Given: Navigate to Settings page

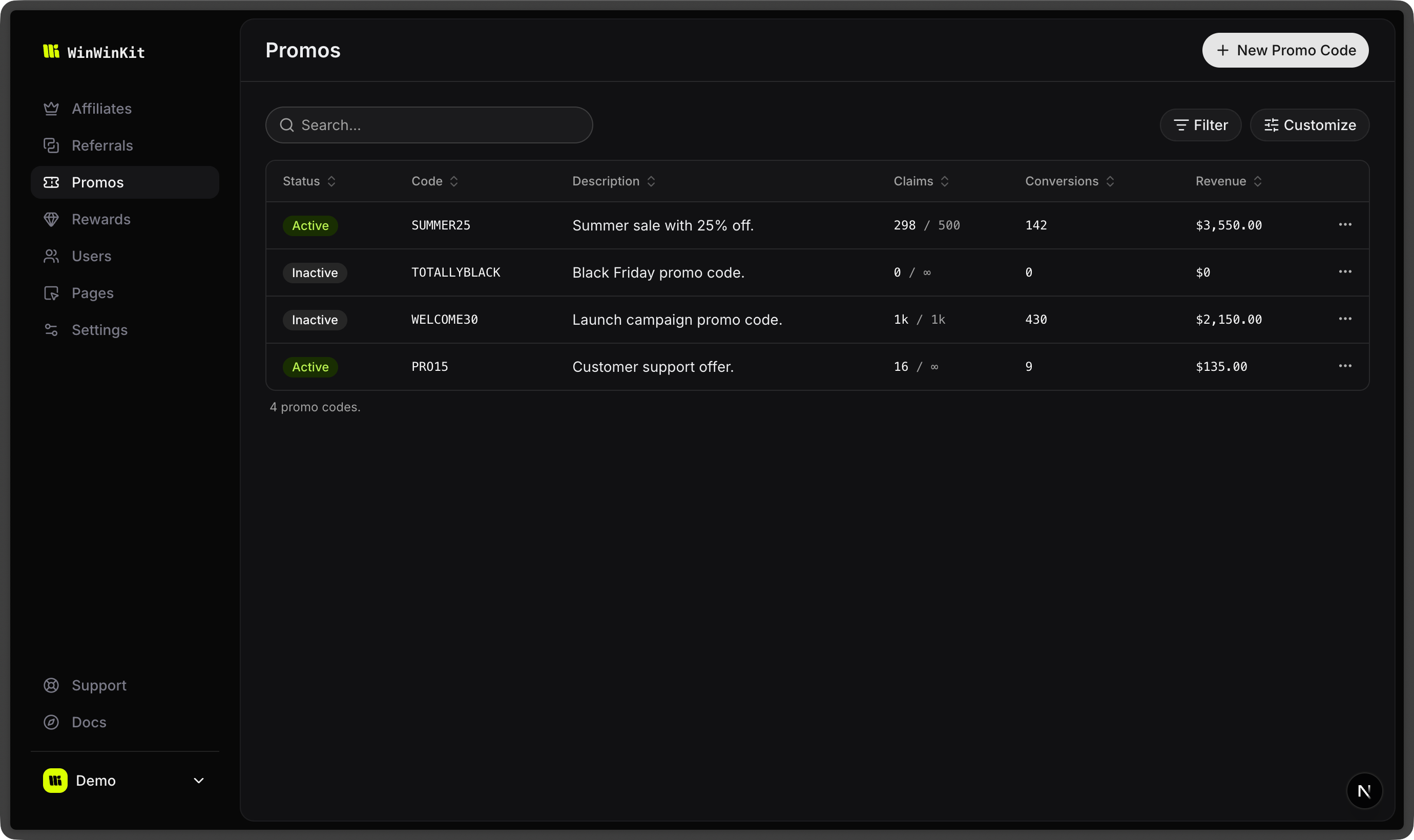Looking at the screenshot, I should tap(124, 330).
